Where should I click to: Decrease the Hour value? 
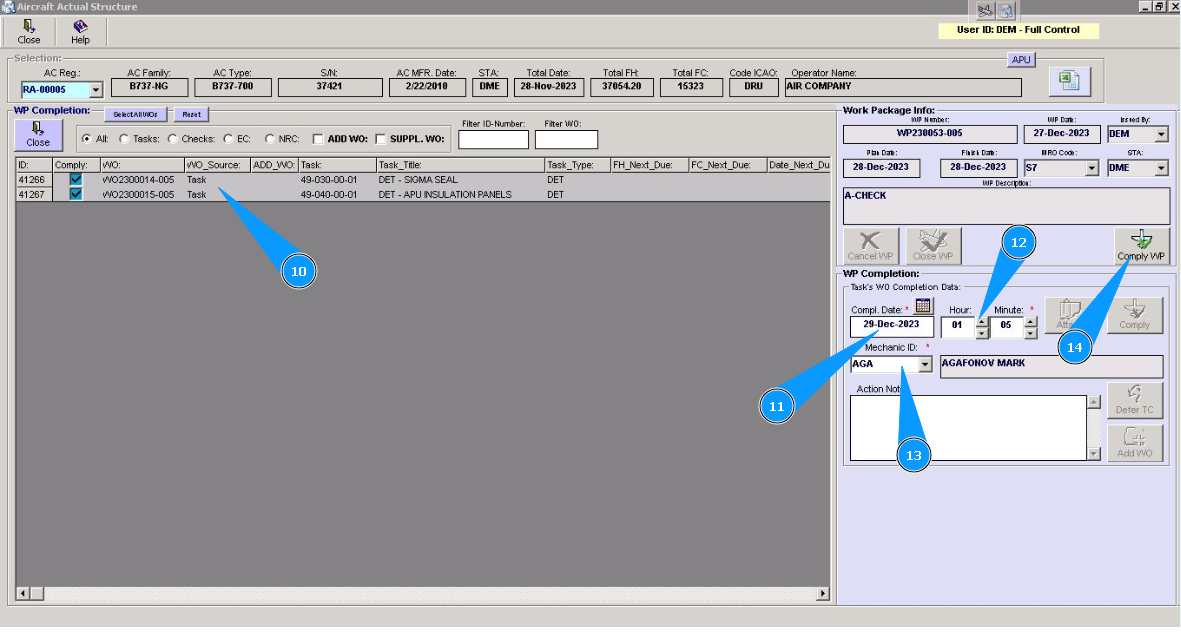981,332
